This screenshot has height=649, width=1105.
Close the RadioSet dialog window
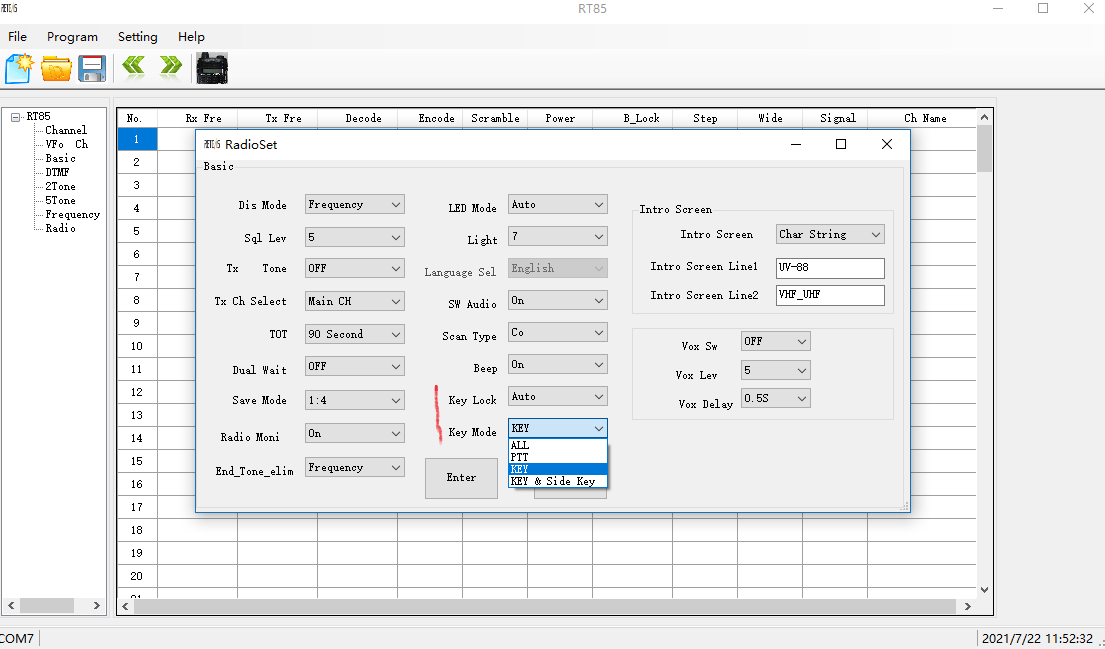(886, 144)
